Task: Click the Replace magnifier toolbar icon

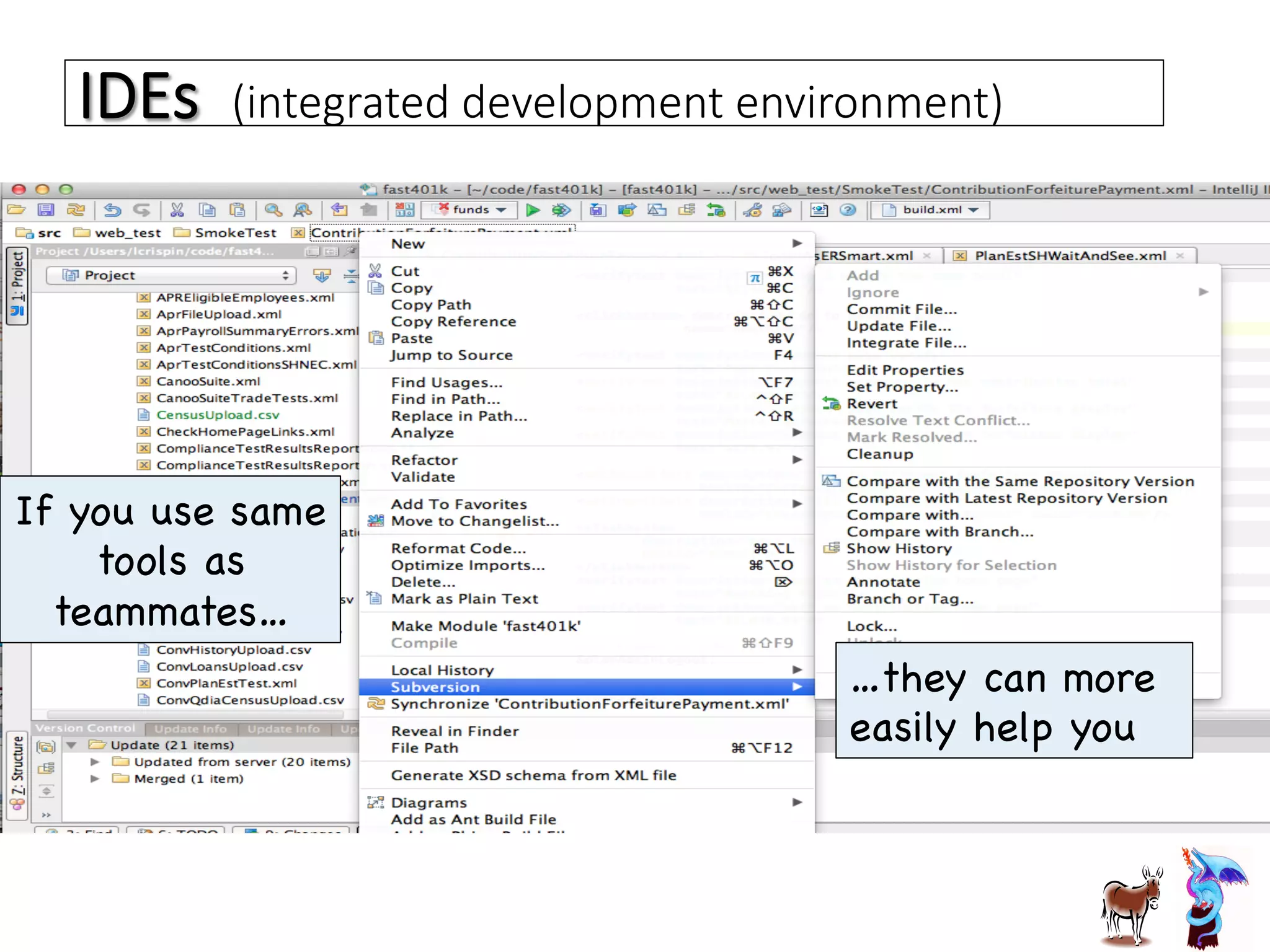Action: coord(303,210)
